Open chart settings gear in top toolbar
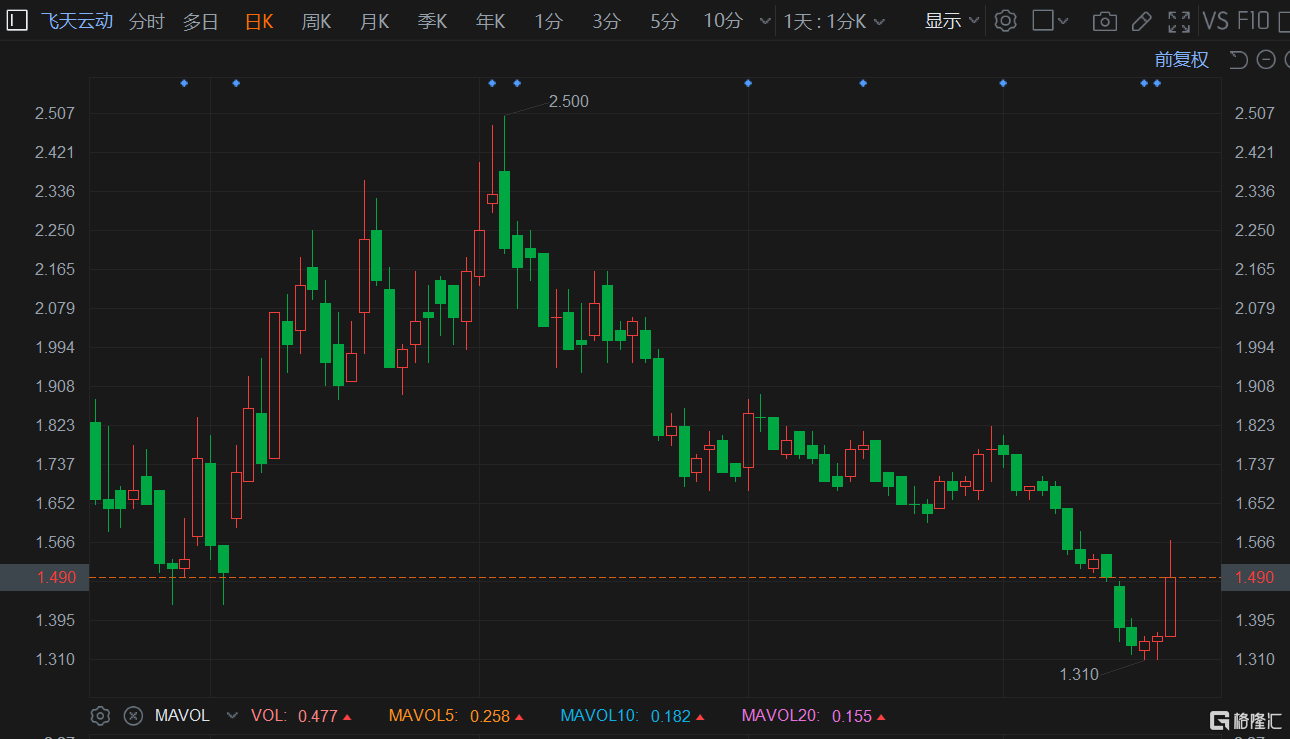The height and width of the screenshot is (739, 1290). click(1006, 21)
